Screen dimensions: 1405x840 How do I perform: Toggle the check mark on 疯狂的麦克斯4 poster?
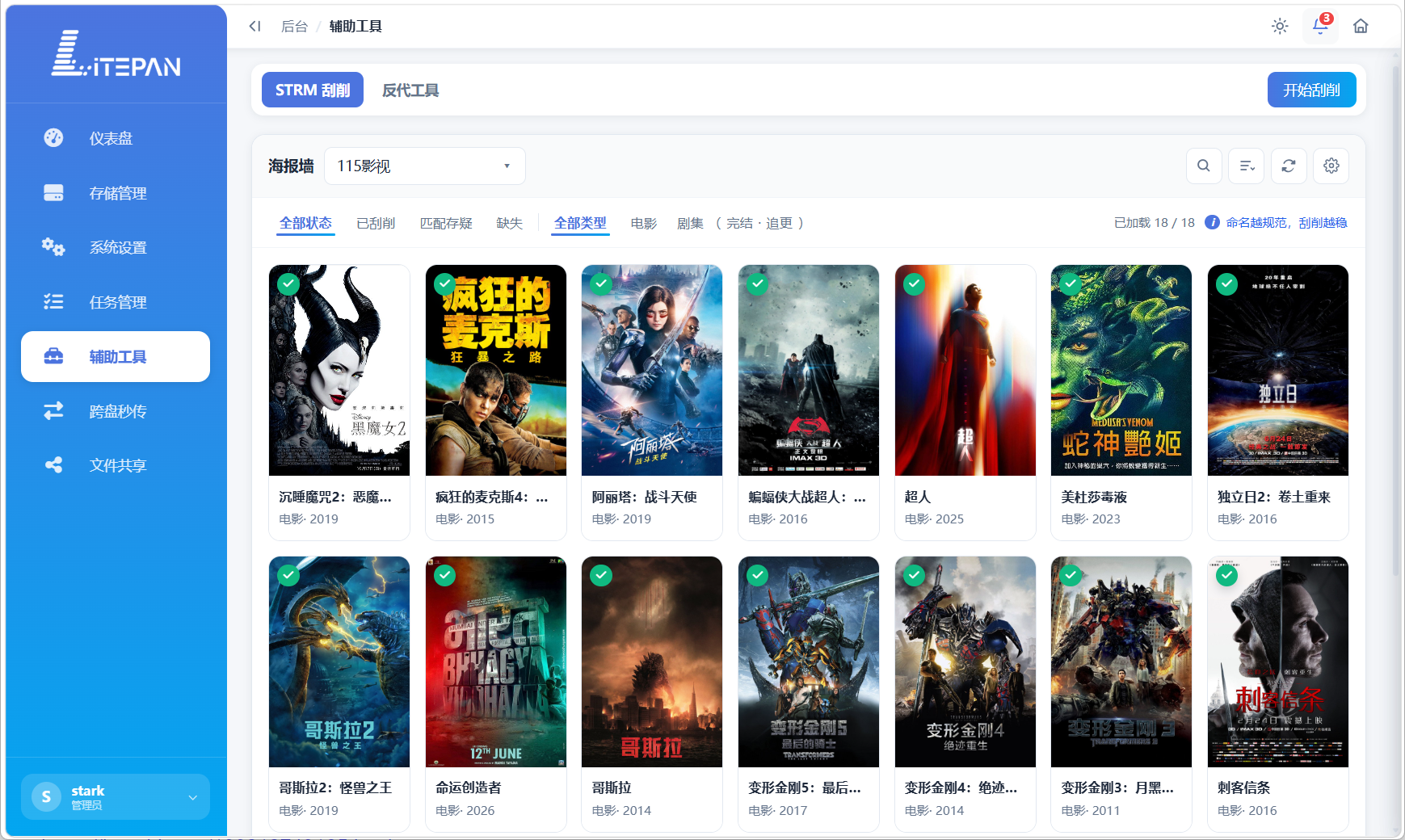click(445, 284)
